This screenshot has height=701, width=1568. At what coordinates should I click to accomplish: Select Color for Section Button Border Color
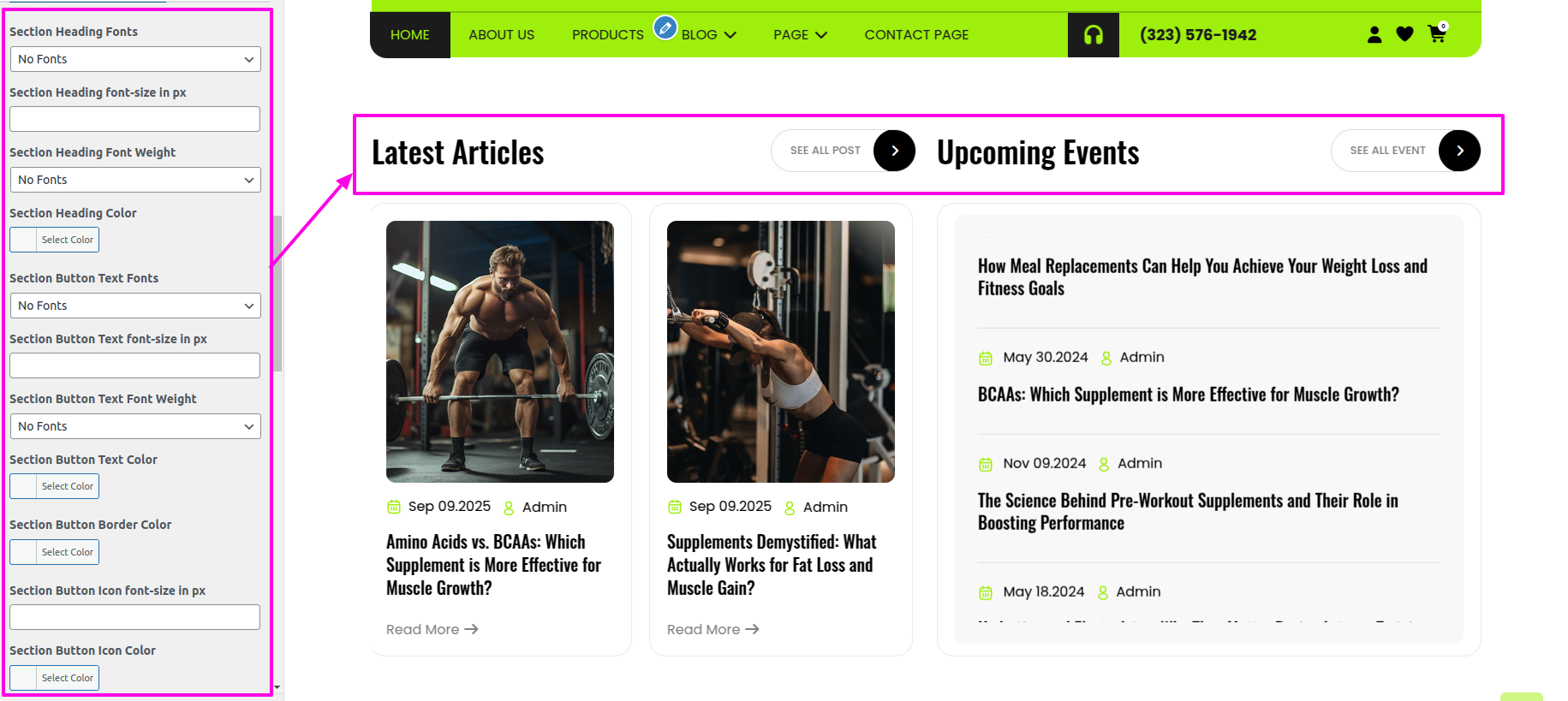55,552
